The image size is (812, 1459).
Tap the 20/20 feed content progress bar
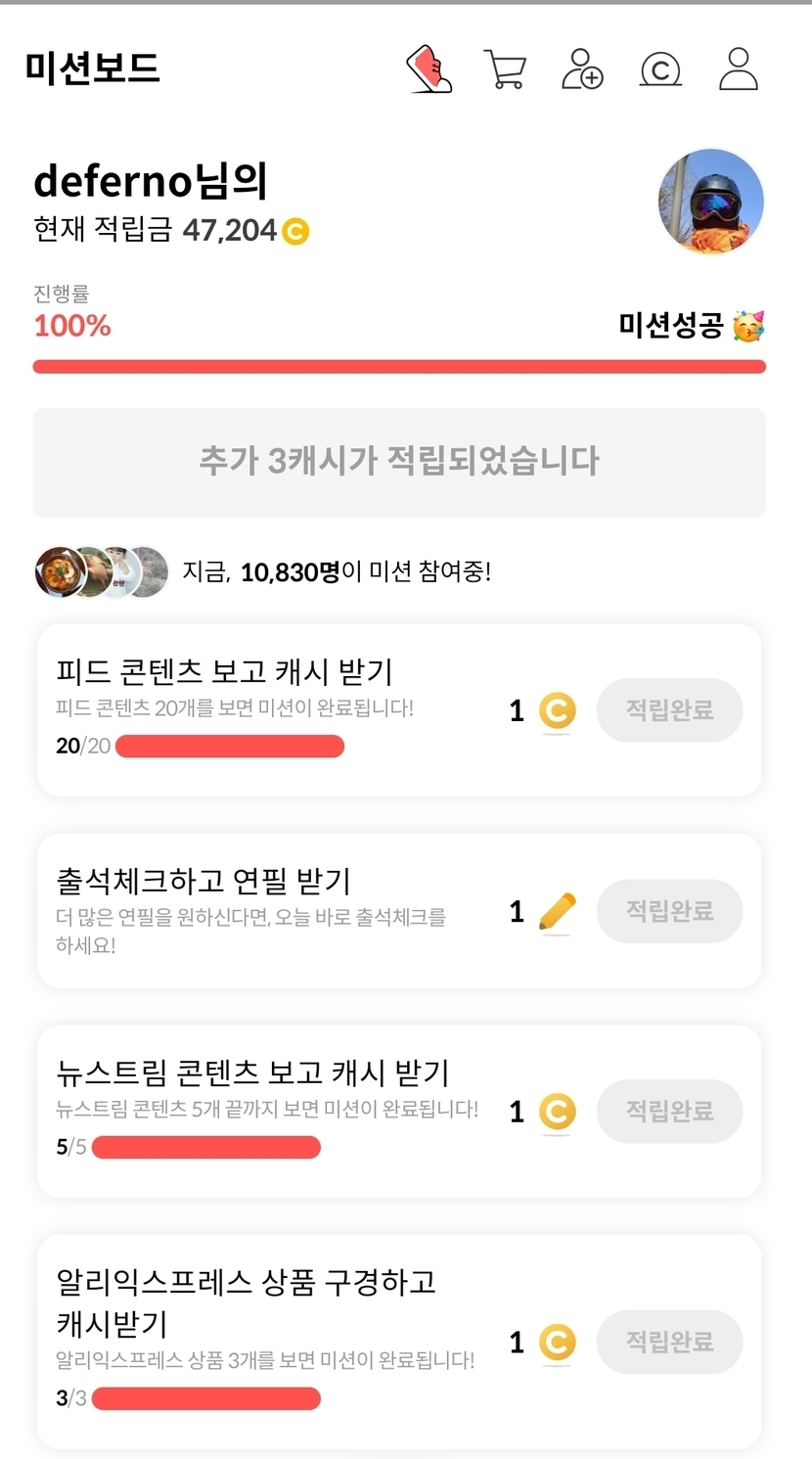point(230,747)
